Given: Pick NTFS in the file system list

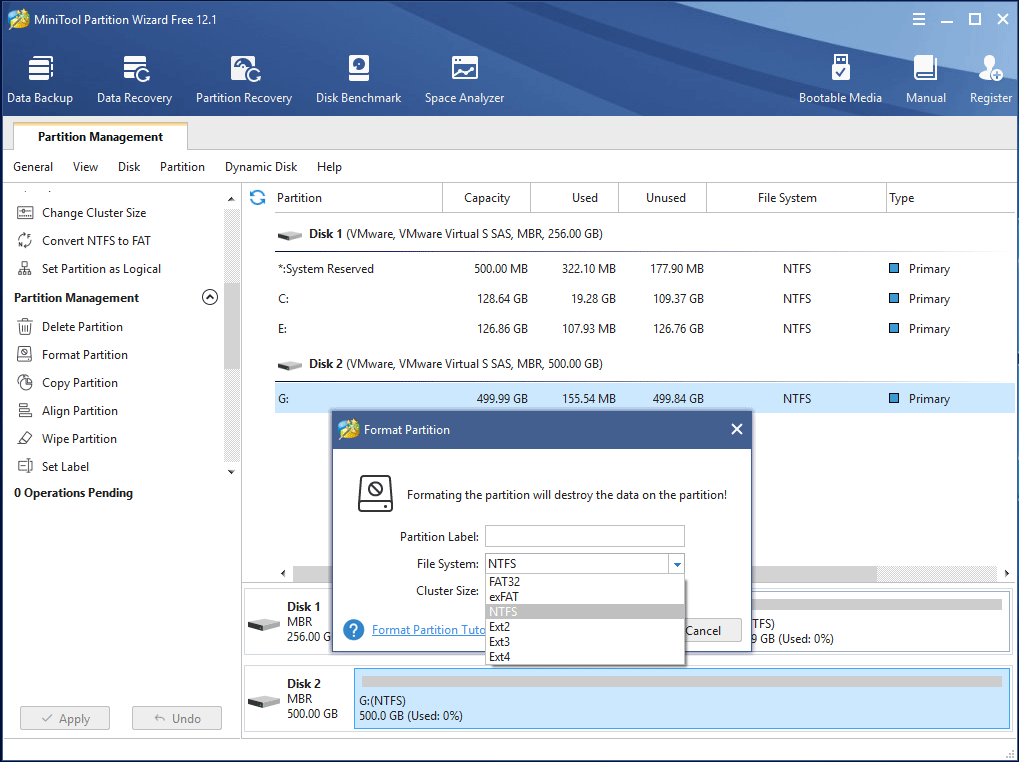Looking at the screenshot, I should [x=585, y=611].
